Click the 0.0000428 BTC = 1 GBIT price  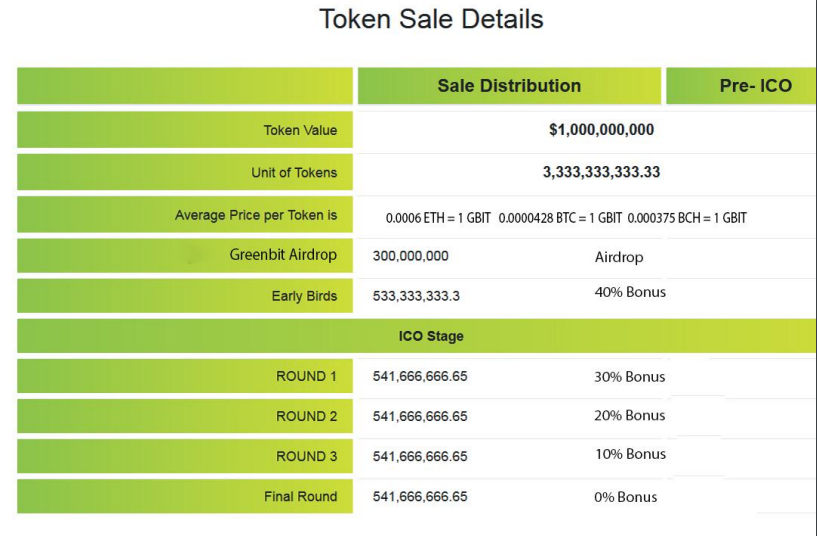(x=560, y=218)
